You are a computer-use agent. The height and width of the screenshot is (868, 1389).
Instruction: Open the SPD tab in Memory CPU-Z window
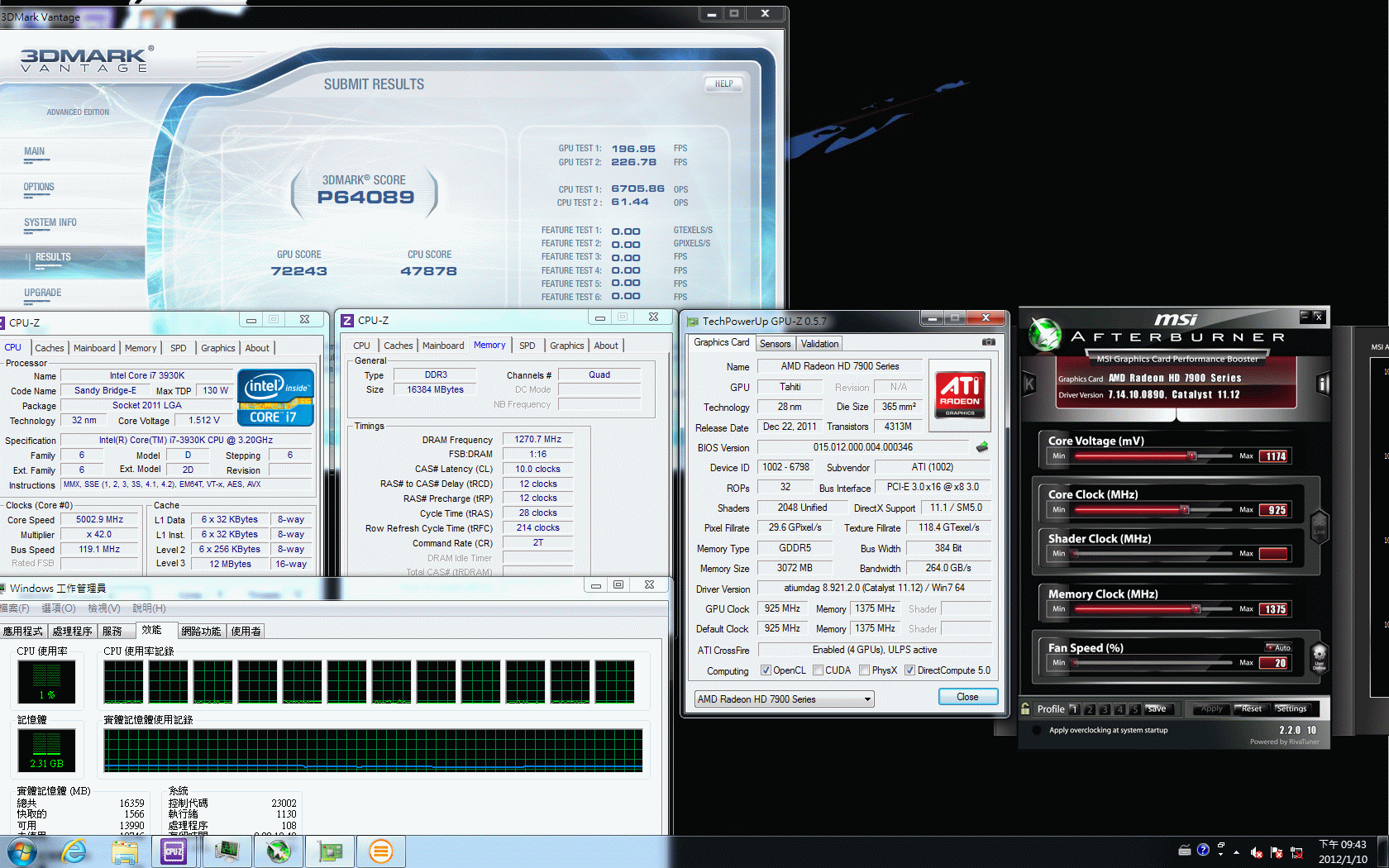point(527,346)
